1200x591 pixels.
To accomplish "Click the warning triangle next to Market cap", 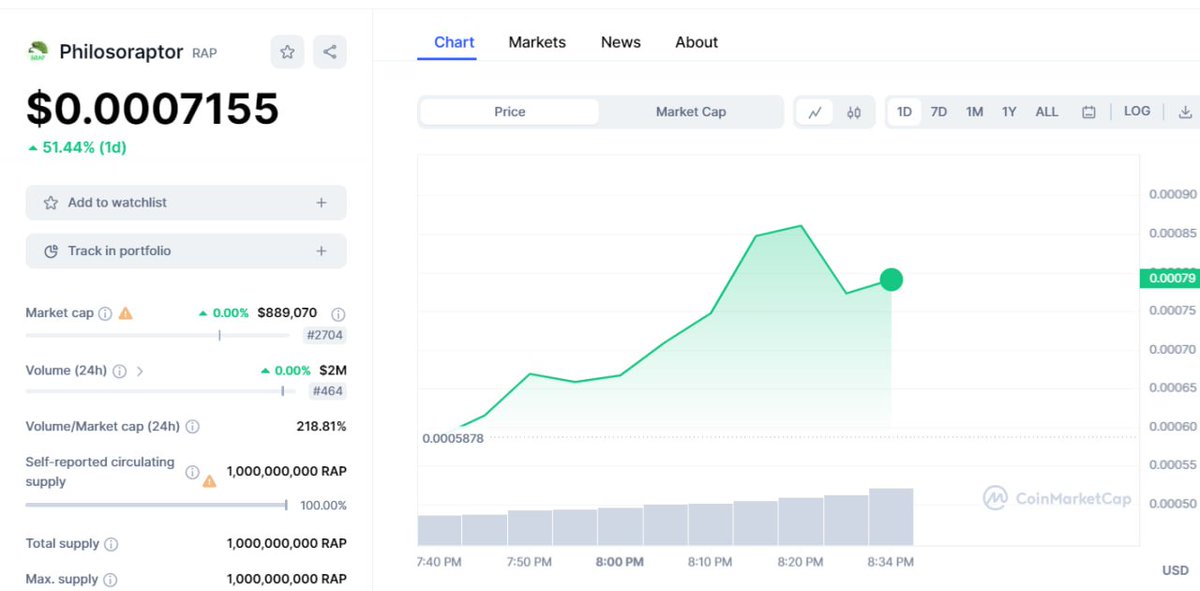I will 125,313.
